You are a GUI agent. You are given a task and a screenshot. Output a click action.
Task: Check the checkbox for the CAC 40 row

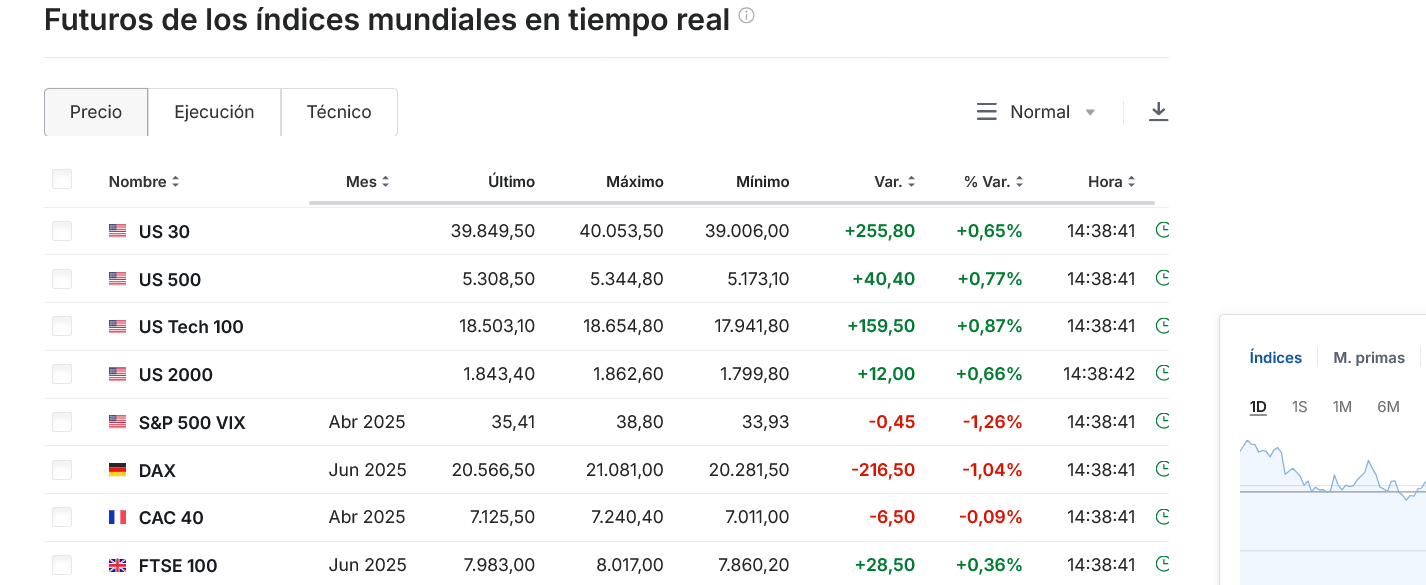[x=62, y=517]
